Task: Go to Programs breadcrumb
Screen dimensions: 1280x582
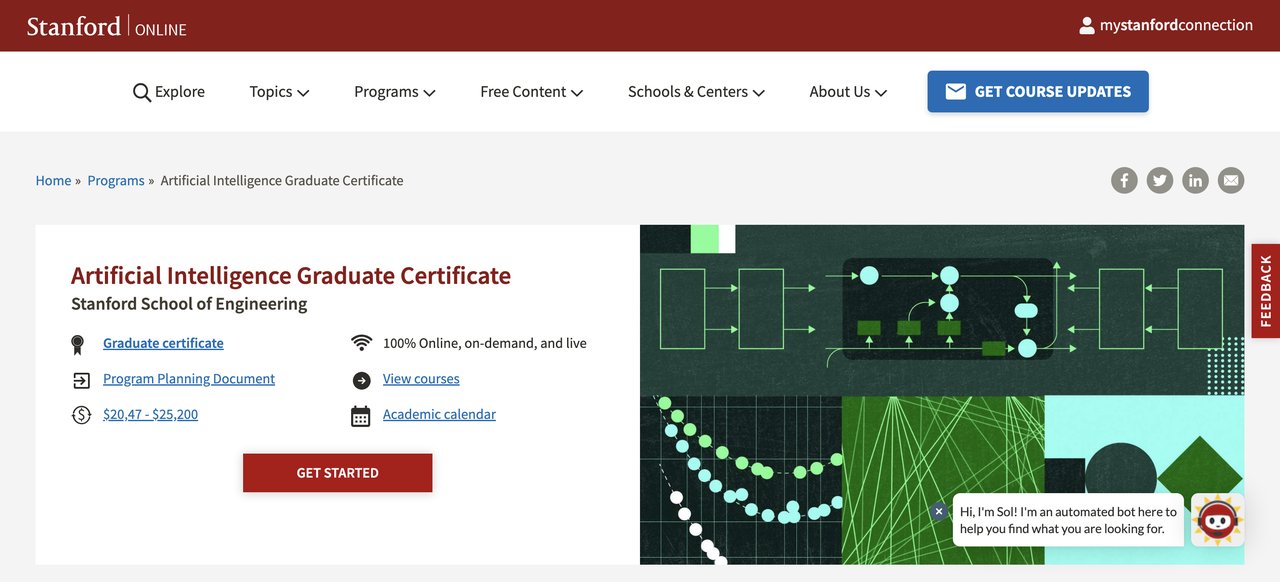Action: 116,181
